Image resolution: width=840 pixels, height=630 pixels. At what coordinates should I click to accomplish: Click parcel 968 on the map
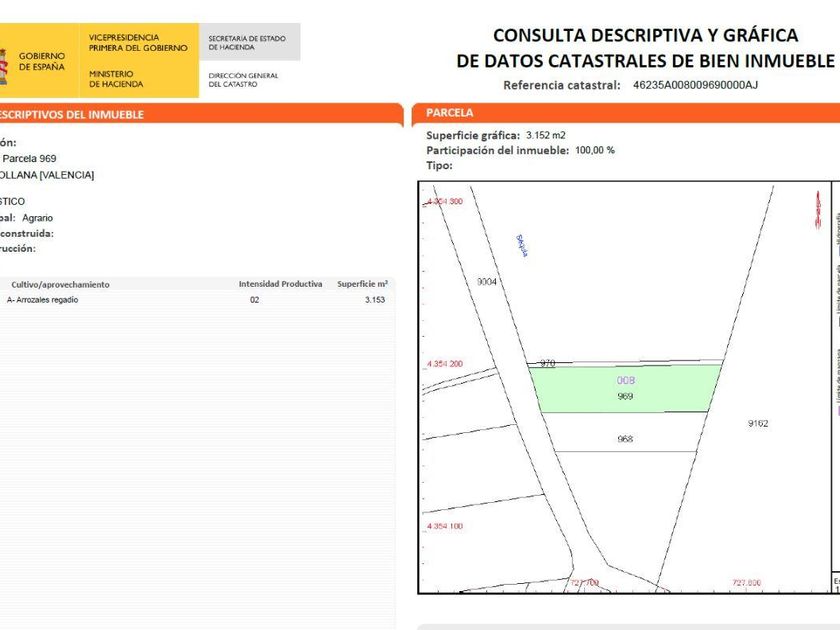(625, 439)
